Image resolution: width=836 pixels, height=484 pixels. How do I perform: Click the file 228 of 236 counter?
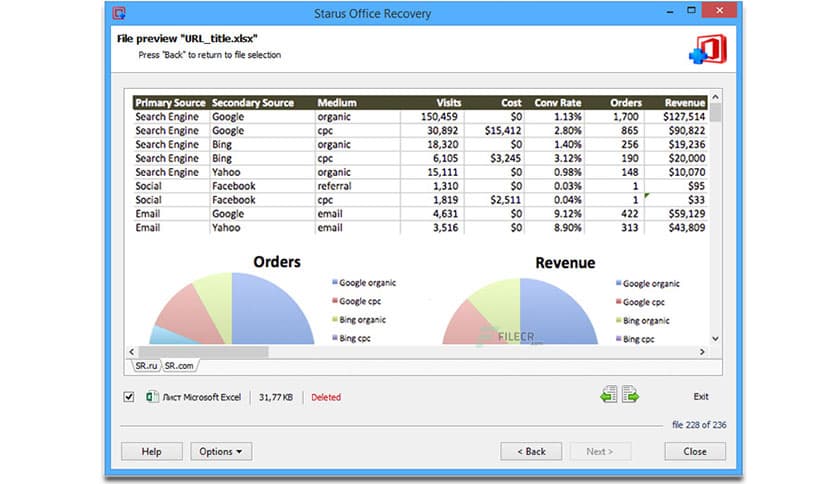pos(699,425)
